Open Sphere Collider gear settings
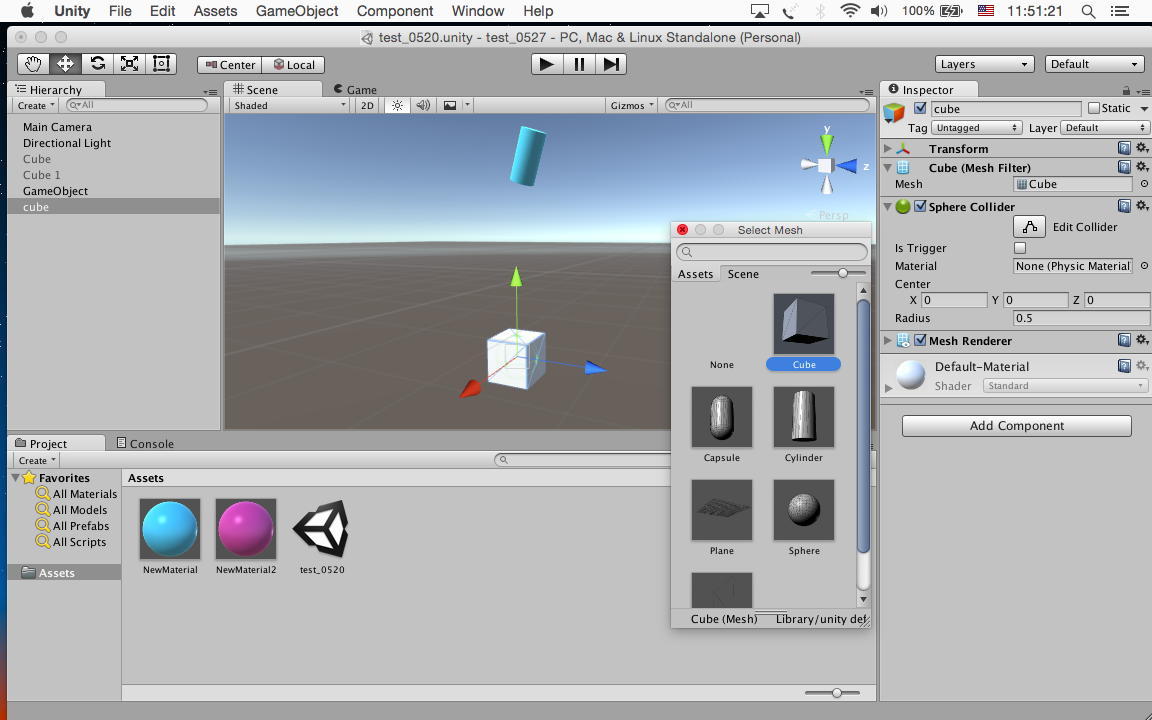This screenshot has width=1152, height=720. tap(1142, 206)
